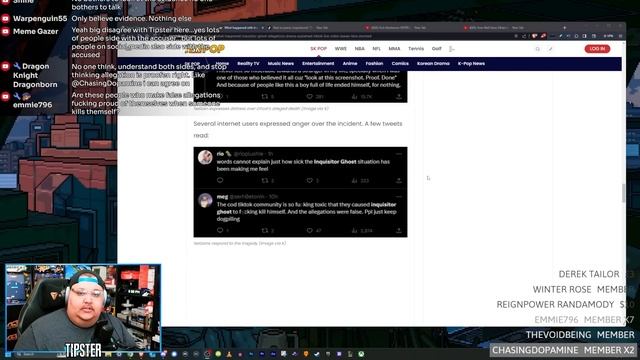Like rio's tweet with heart icon

[309, 180]
